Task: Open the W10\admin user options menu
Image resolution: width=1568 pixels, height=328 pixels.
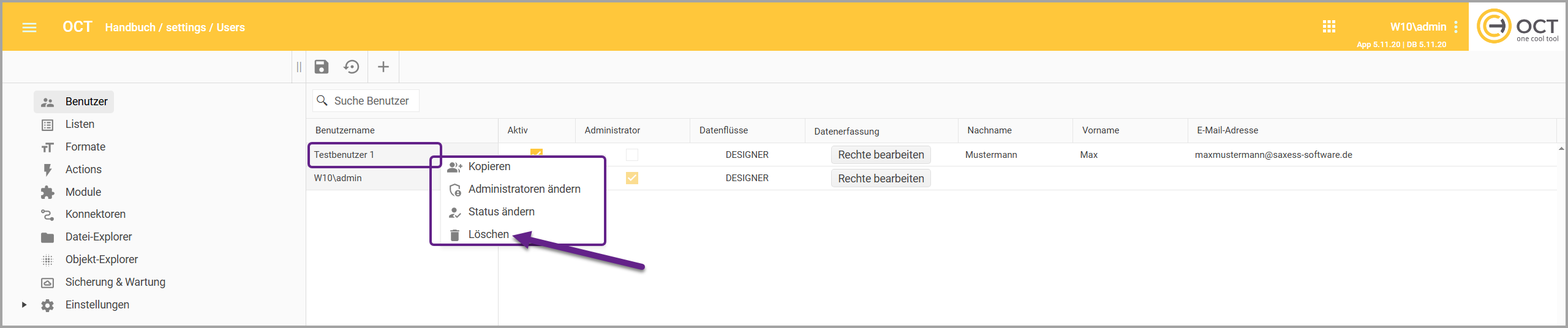Action: point(1456,27)
